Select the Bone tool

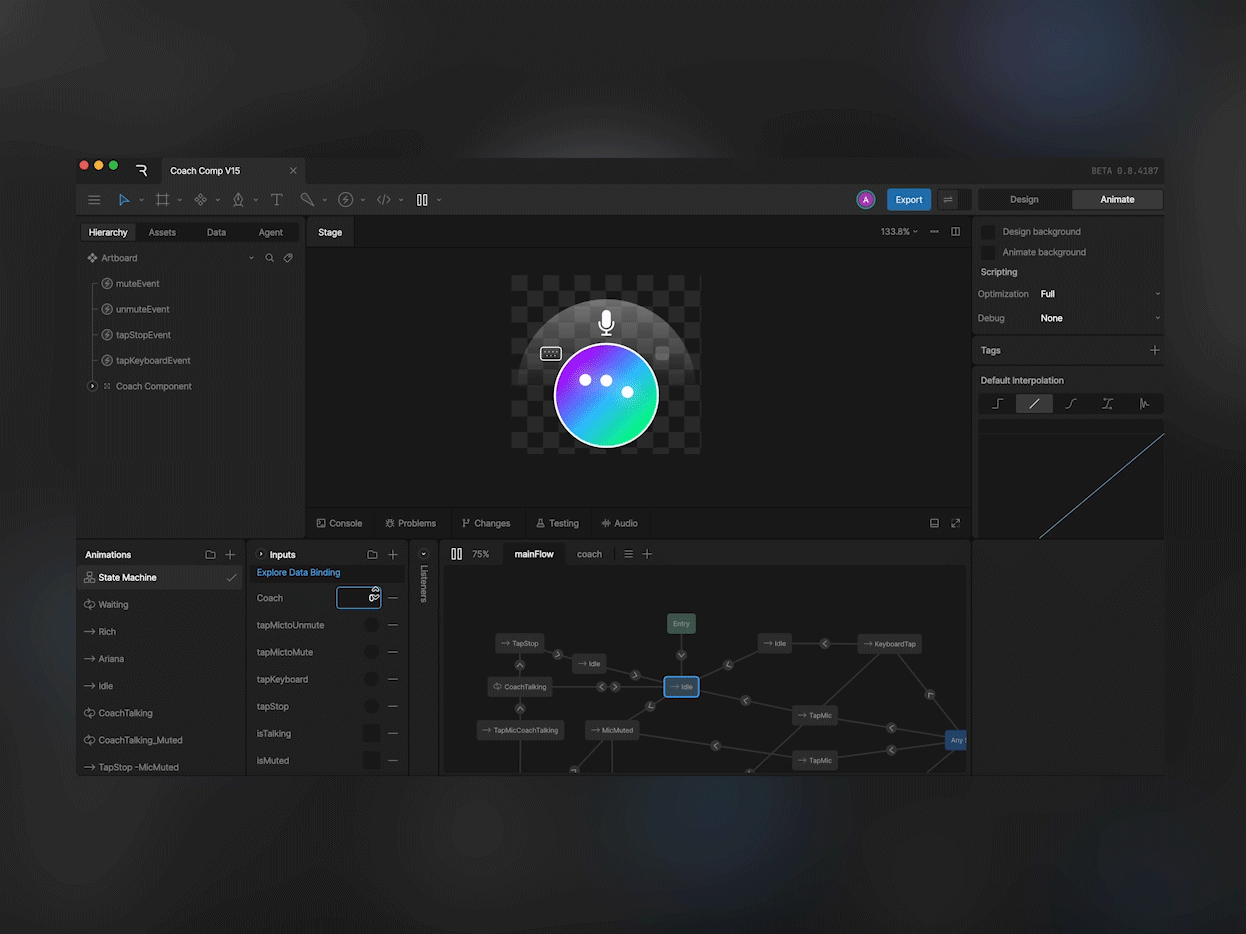307,200
